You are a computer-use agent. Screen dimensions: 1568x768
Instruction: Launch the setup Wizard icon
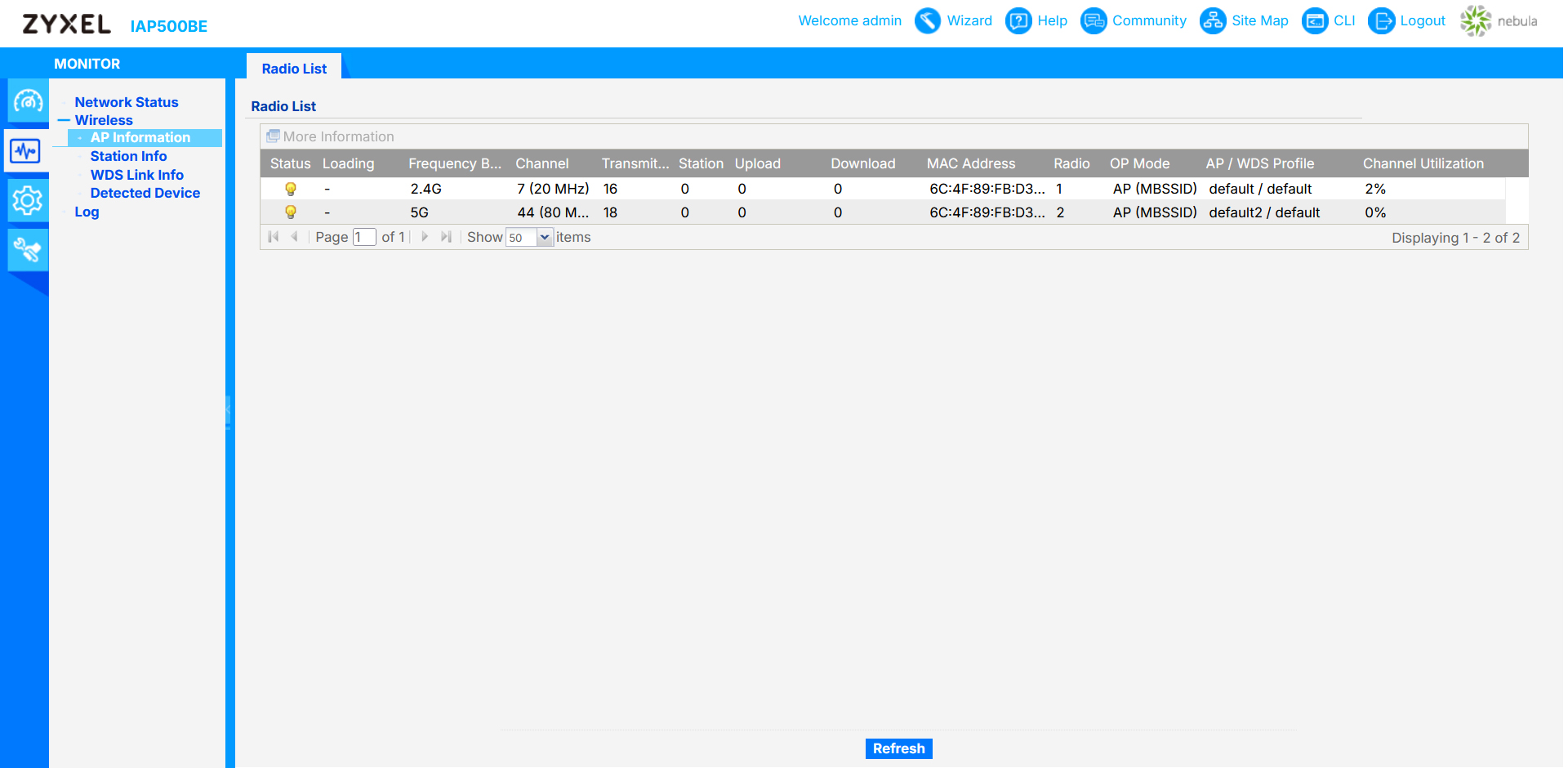[928, 21]
